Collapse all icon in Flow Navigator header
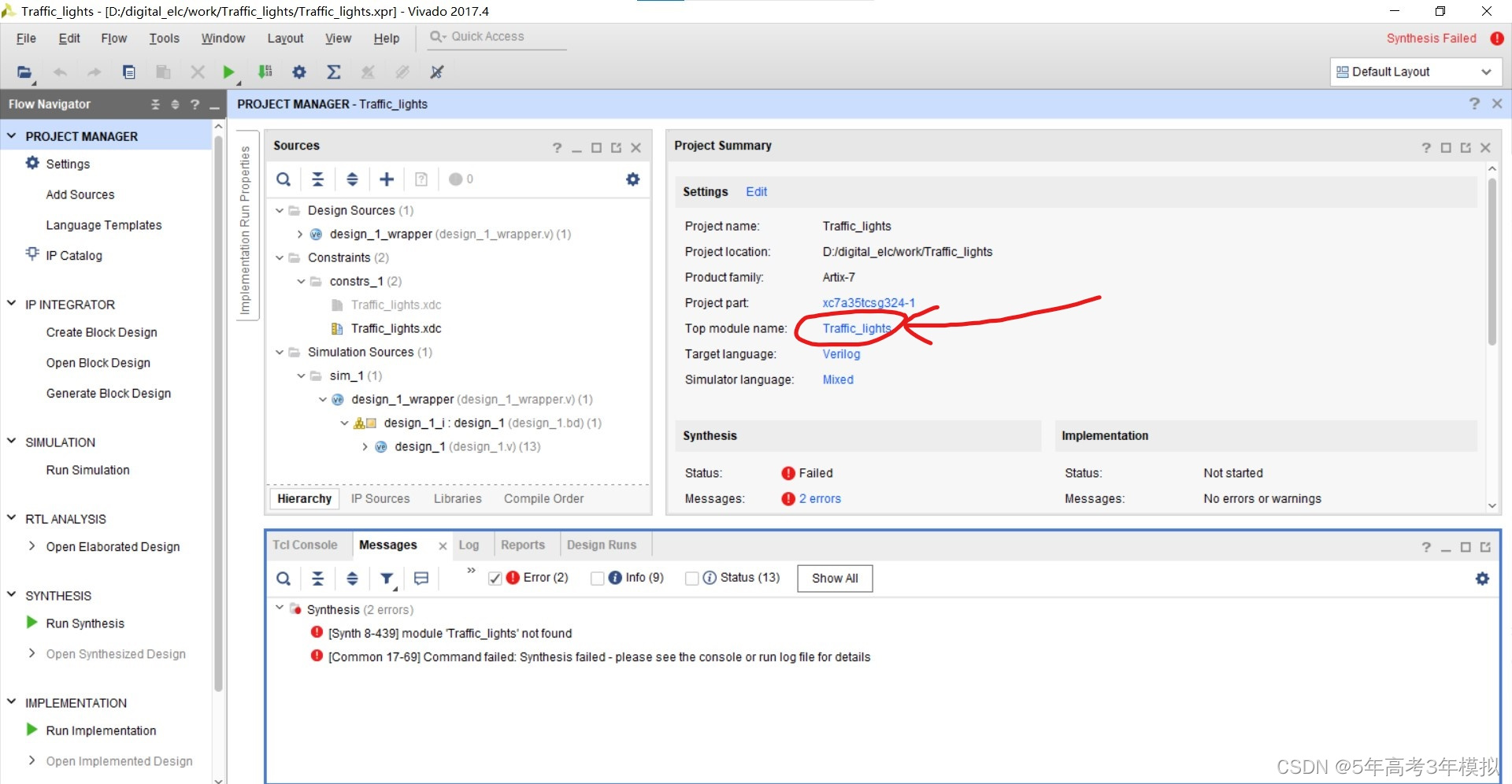Image resolution: width=1512 pixels, height=784 pixels. tap(155, 105)
